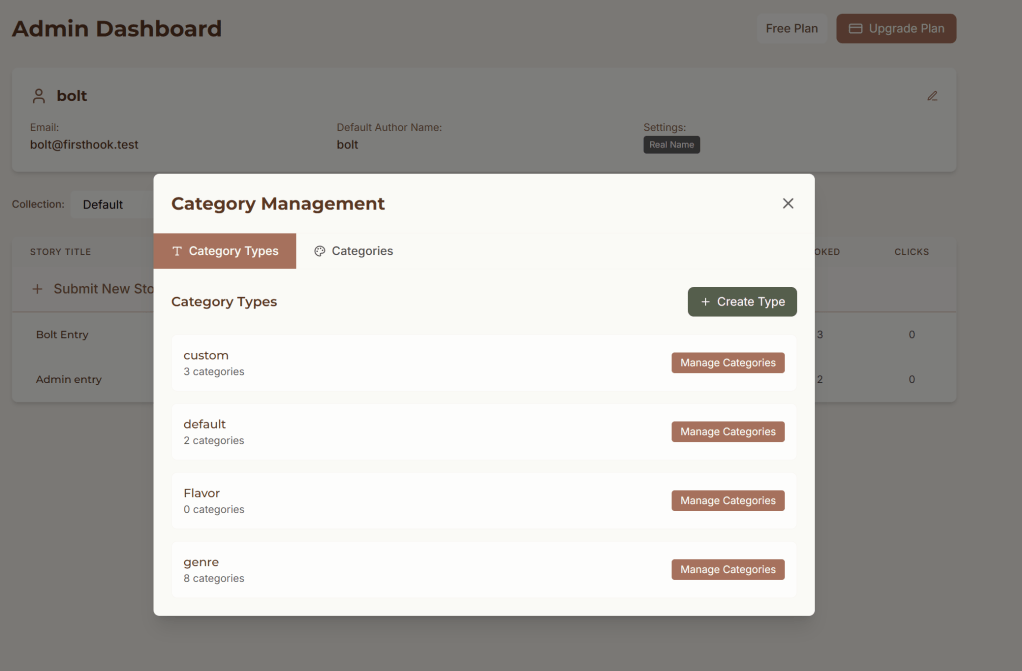Manage Categories for the default type
The width and height of the screenshot is (1022, 671).
pos(727,432)
